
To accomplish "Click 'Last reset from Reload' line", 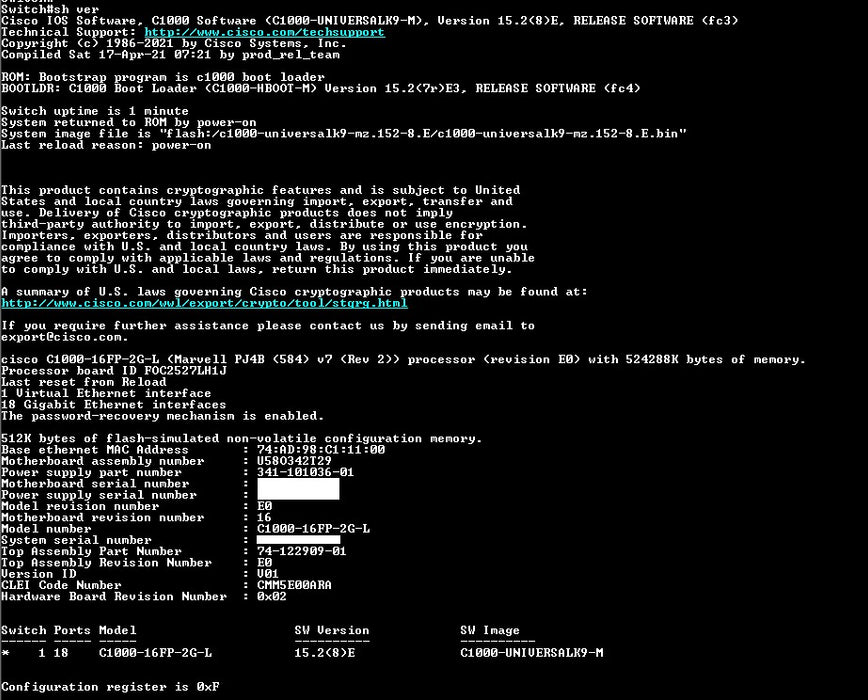I will (84, 382).
